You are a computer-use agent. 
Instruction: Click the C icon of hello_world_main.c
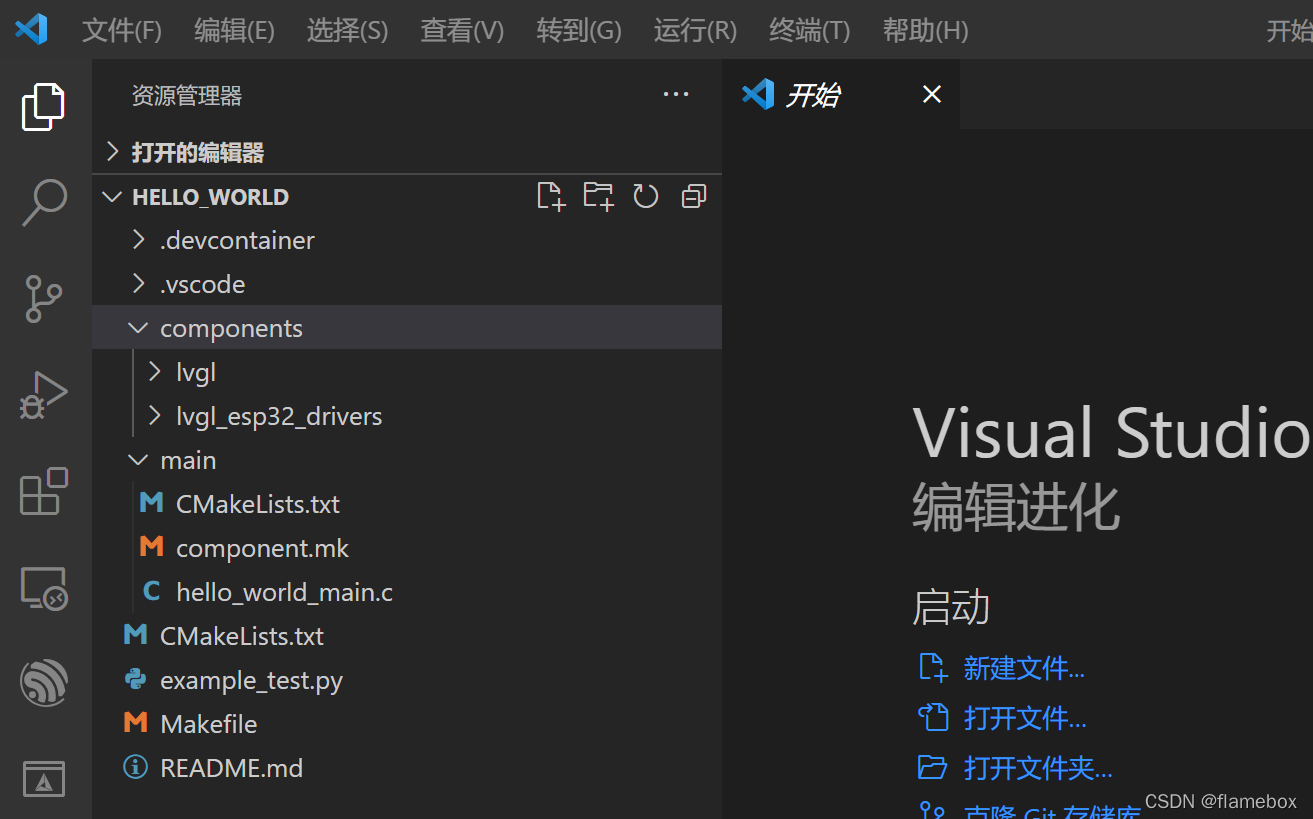pos(152,591)
